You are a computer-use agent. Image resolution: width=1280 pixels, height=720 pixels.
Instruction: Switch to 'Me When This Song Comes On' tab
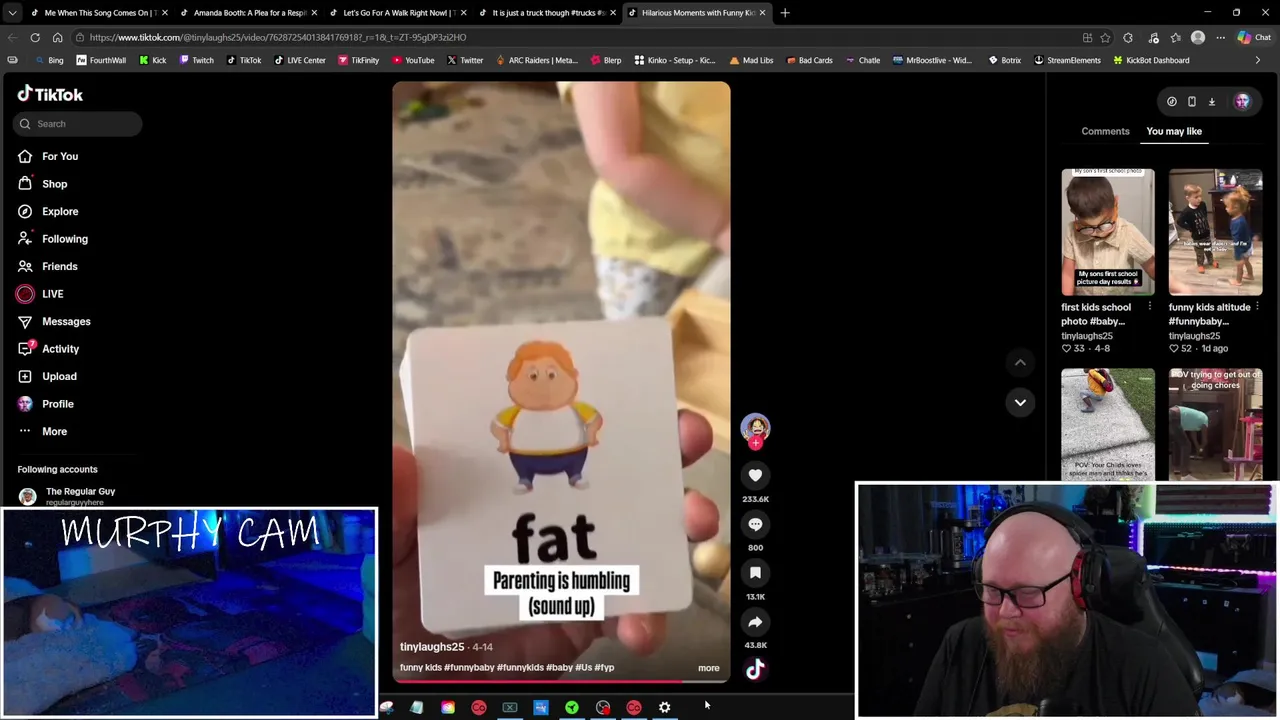coord(98,13)
